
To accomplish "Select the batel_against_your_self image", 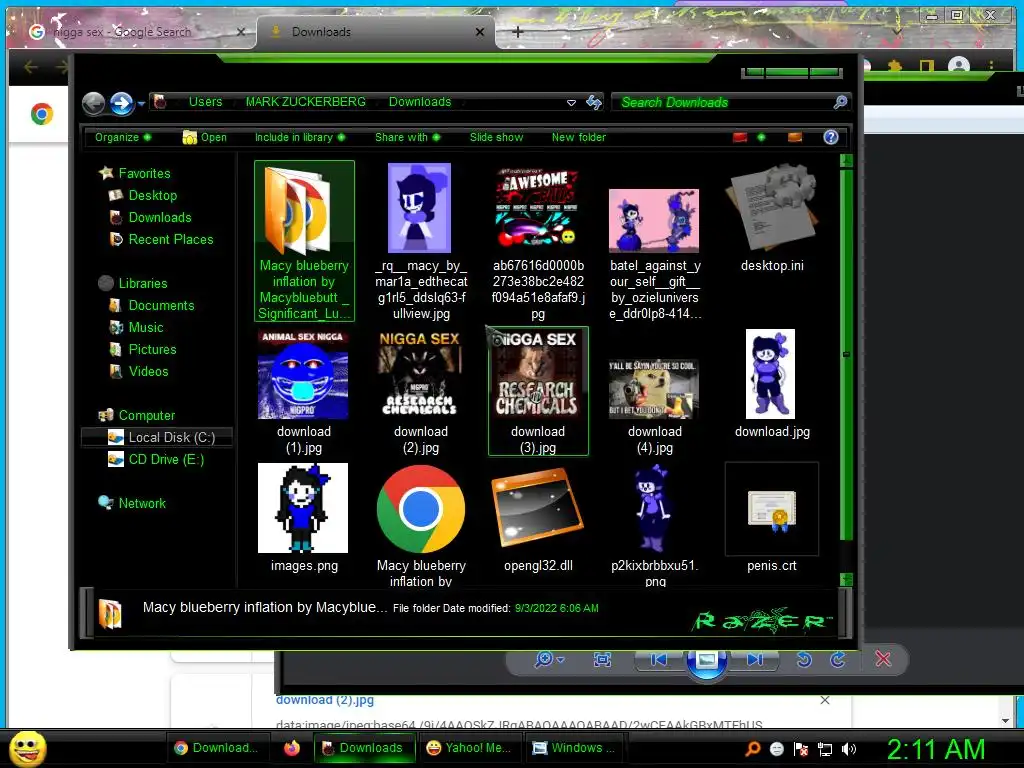I will tap(654, 253).
